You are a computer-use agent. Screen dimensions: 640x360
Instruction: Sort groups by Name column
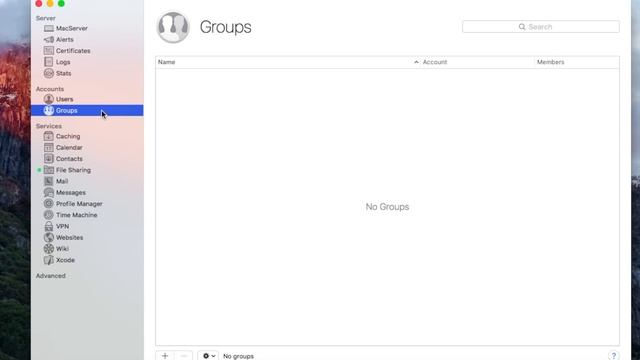(288, 62)
